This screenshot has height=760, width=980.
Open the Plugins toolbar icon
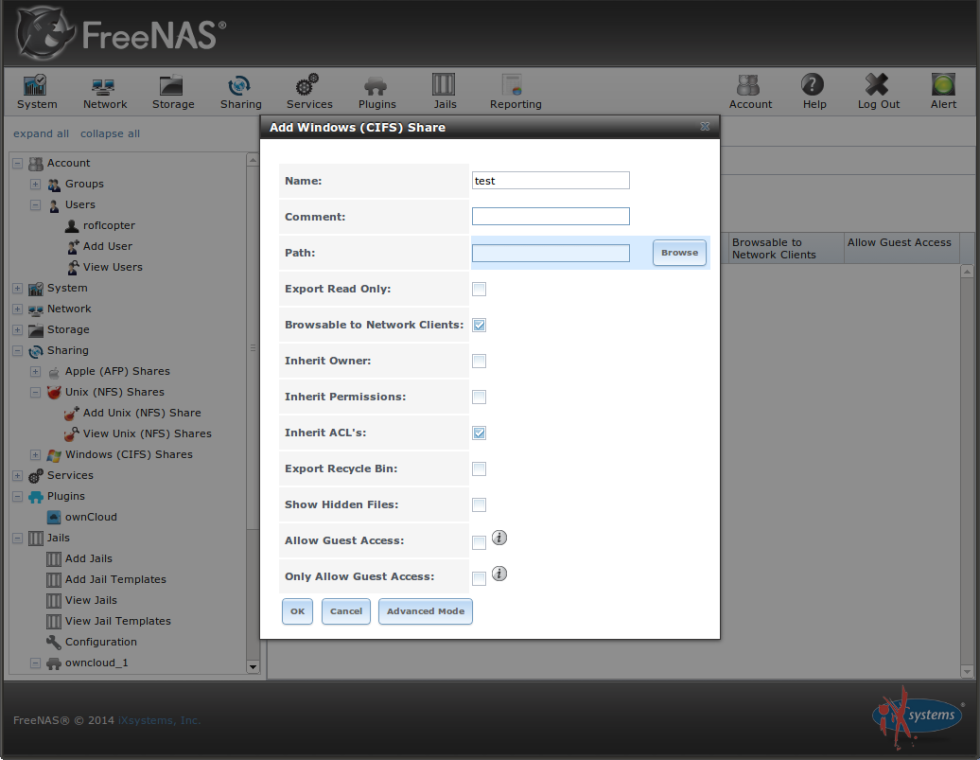(377, 90)
